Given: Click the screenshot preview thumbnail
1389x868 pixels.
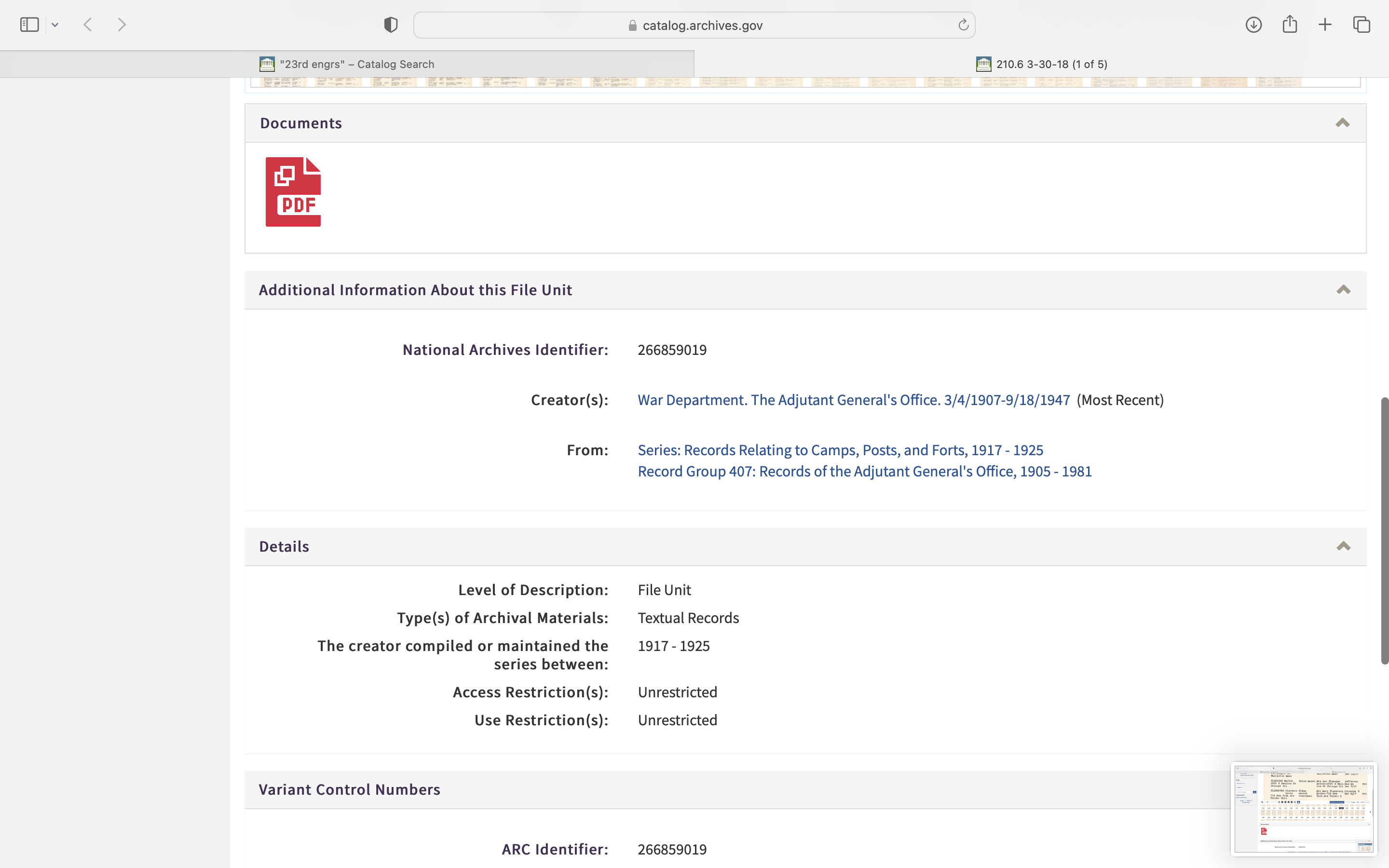Looking at the screenshot, I should 1304,808.
